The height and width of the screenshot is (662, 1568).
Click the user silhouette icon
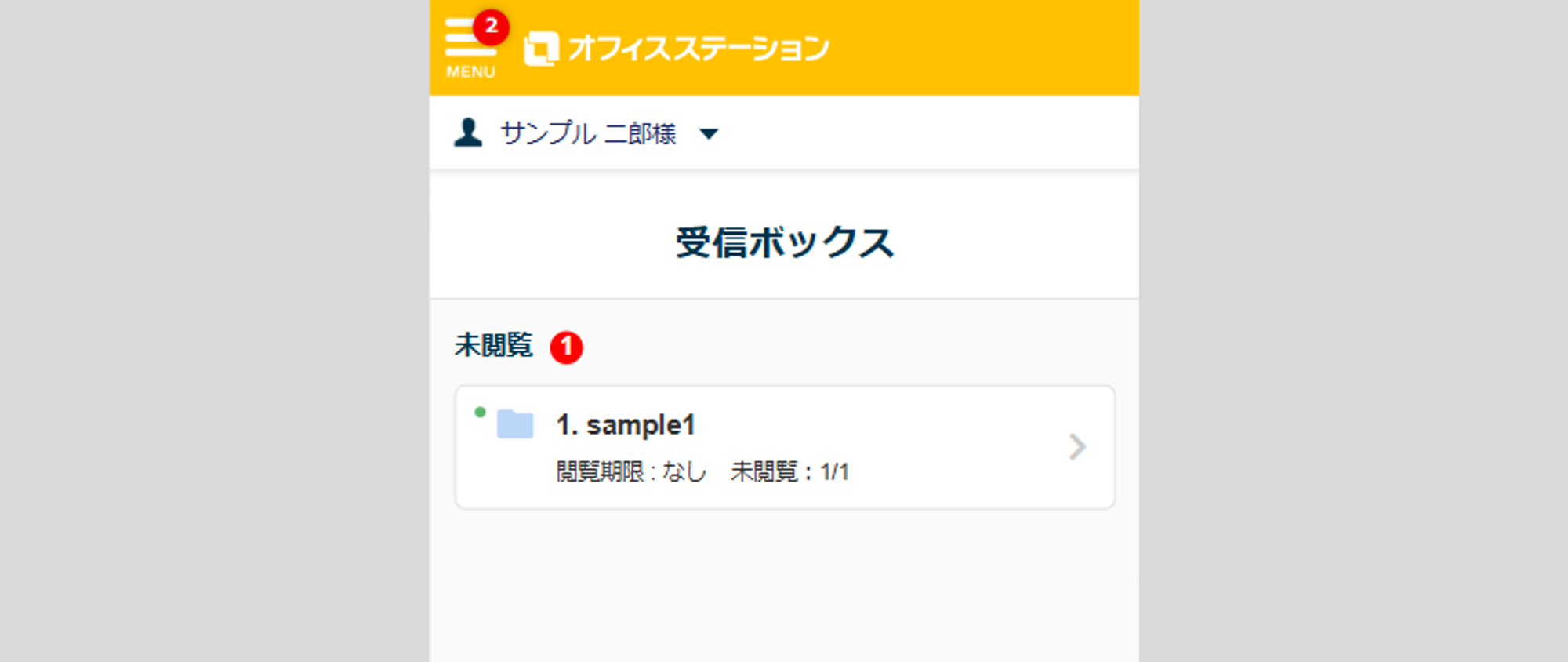click(468, 133)
